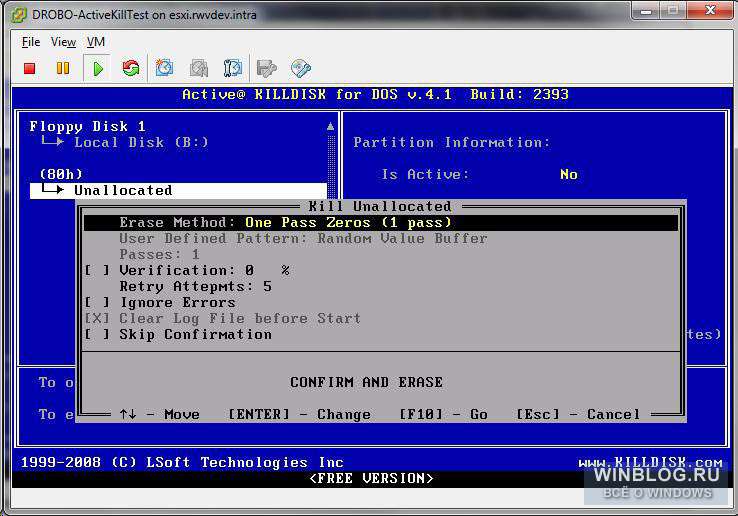
Task: Click the yellow Suspend pause icon
Action: coord(63,68)
